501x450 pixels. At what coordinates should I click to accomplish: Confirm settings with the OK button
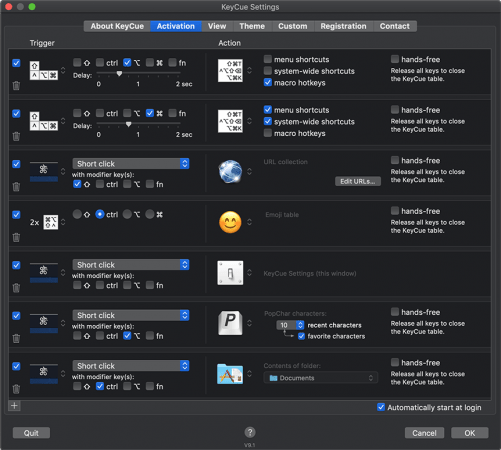tap(470, 433)
